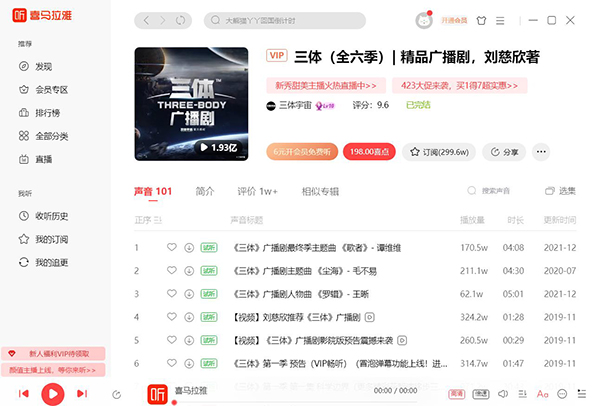This screenshot has width=600, height=406.
Task: Open 我的追更 followed updates
Action: pyautogui.click(x=43, y=263)
